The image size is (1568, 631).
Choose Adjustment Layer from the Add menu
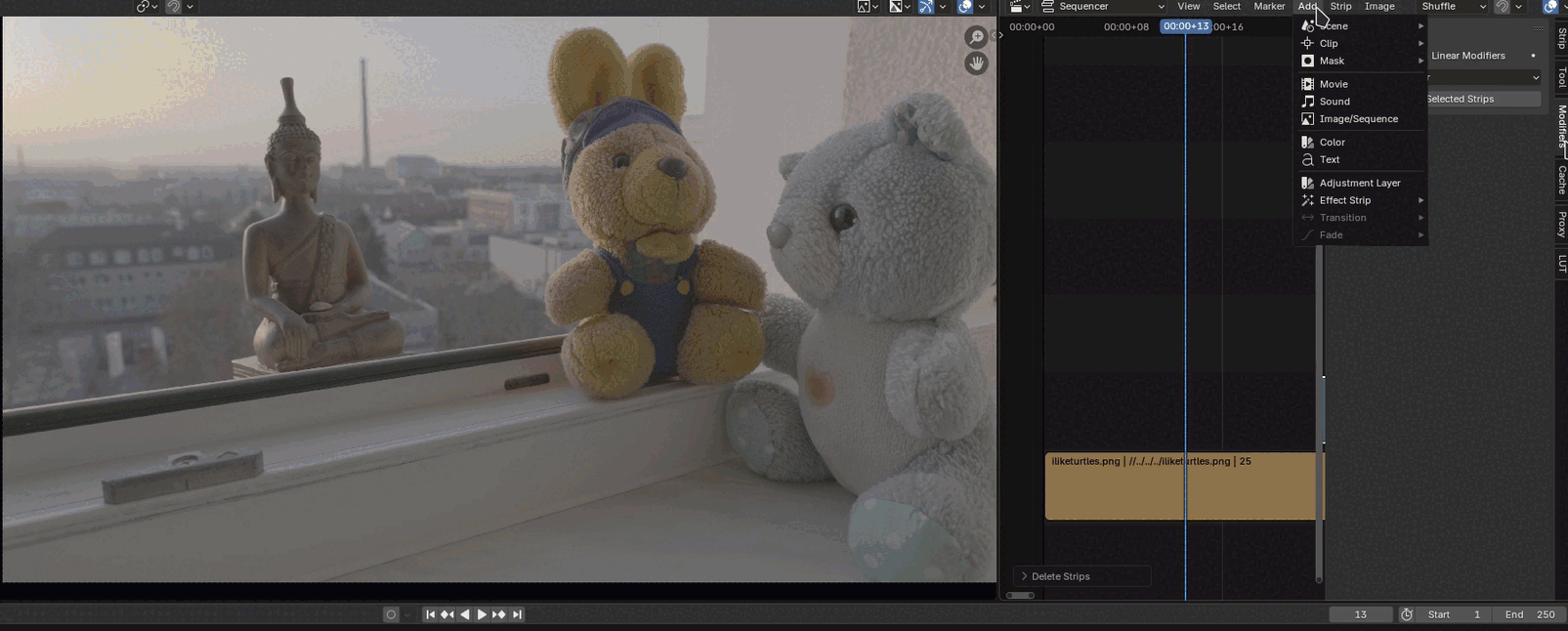click(x=1361, y=184)
